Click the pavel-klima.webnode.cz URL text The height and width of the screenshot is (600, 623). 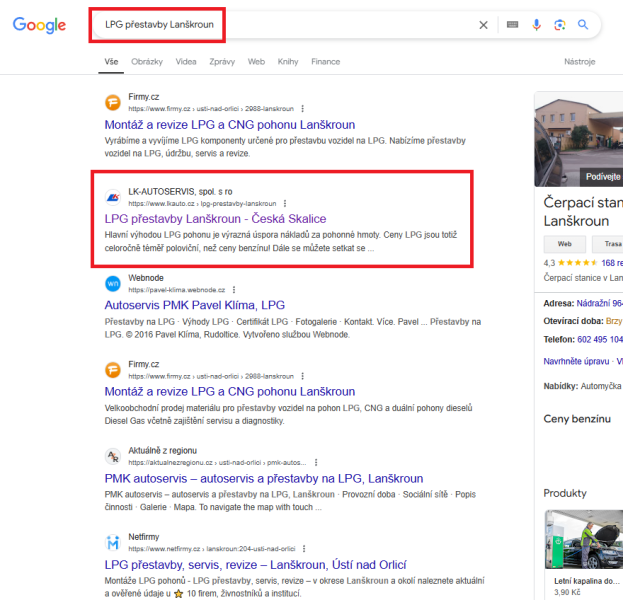point(177,290)
